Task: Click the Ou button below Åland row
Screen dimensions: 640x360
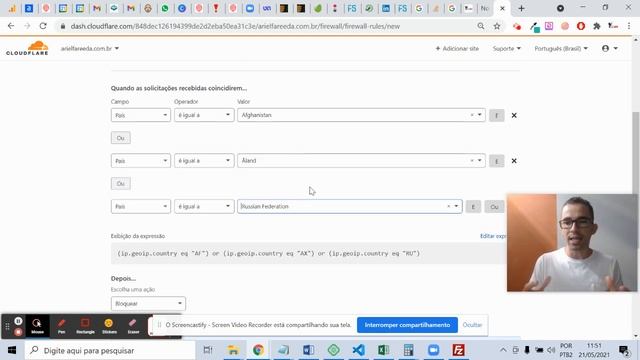Action: (x=121, y=184)
